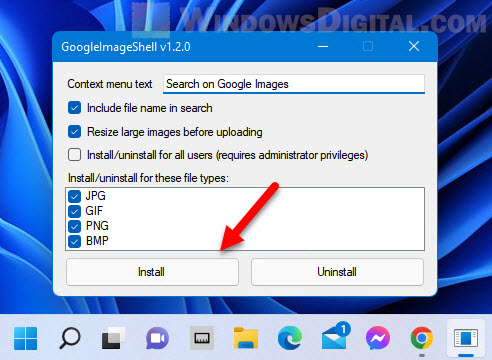Uncheck Include file name in search
The height and width of the screenshot is (360, 492).
(74, 108)
